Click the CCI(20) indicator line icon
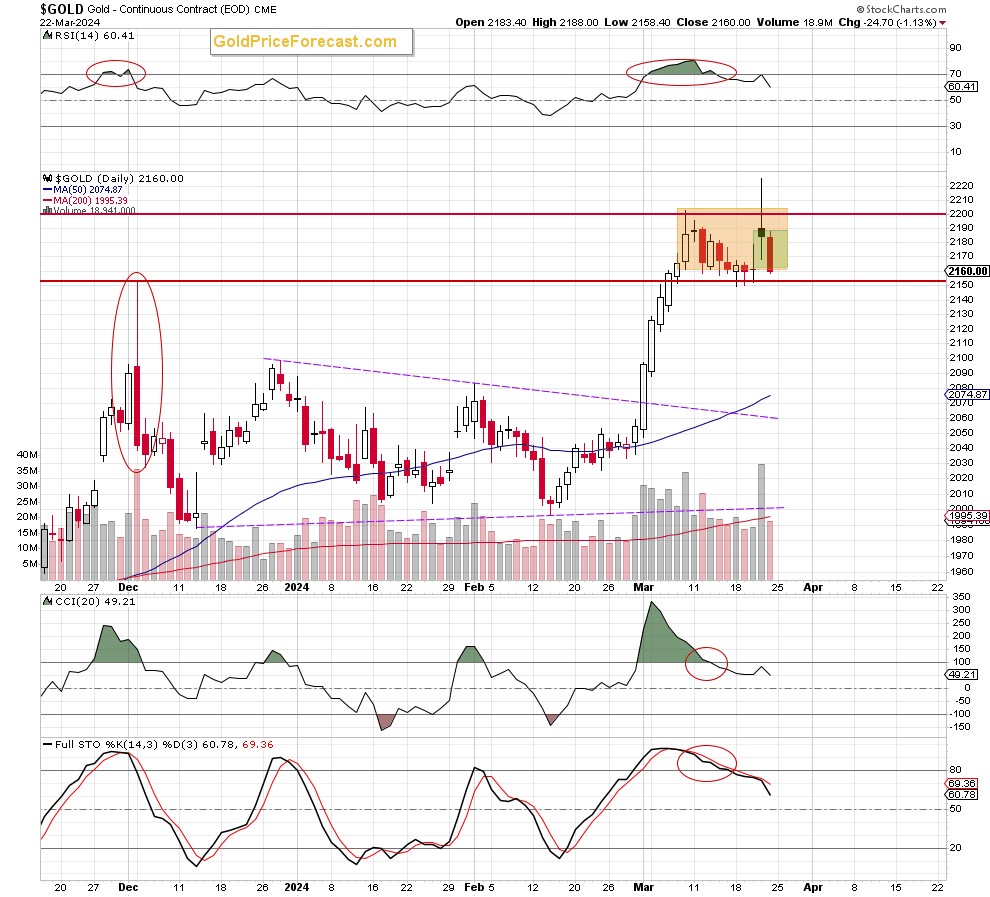 point(47,600)
